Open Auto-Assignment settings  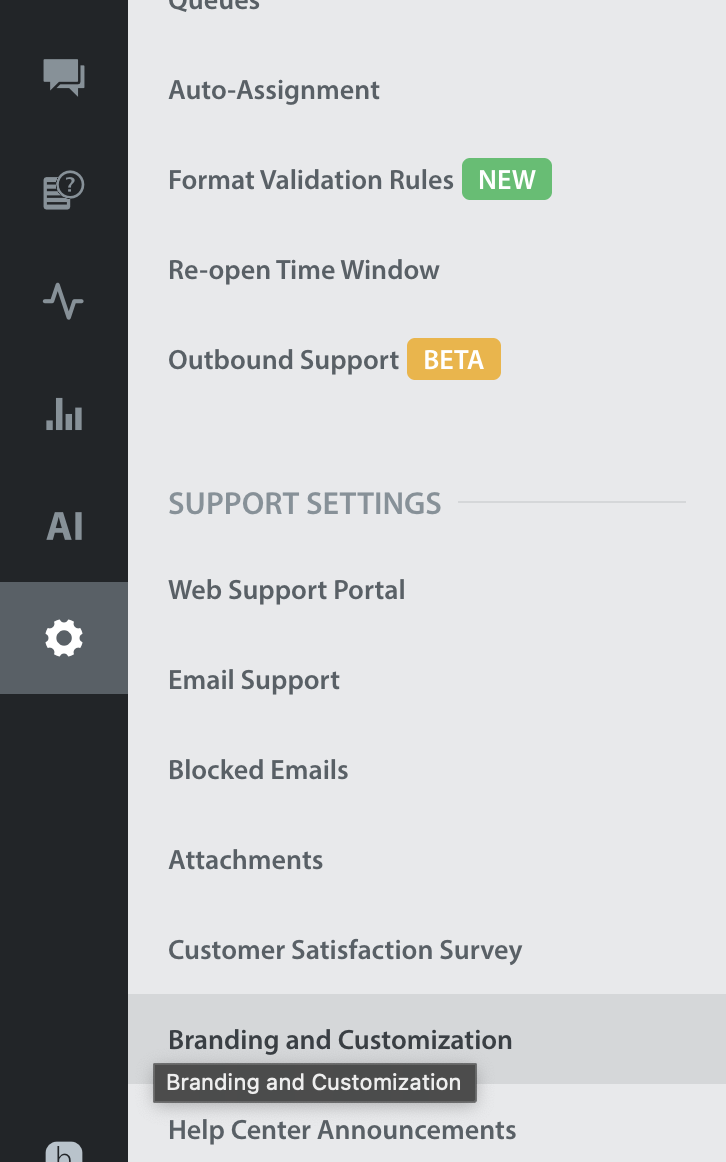[x=274, y=90]
